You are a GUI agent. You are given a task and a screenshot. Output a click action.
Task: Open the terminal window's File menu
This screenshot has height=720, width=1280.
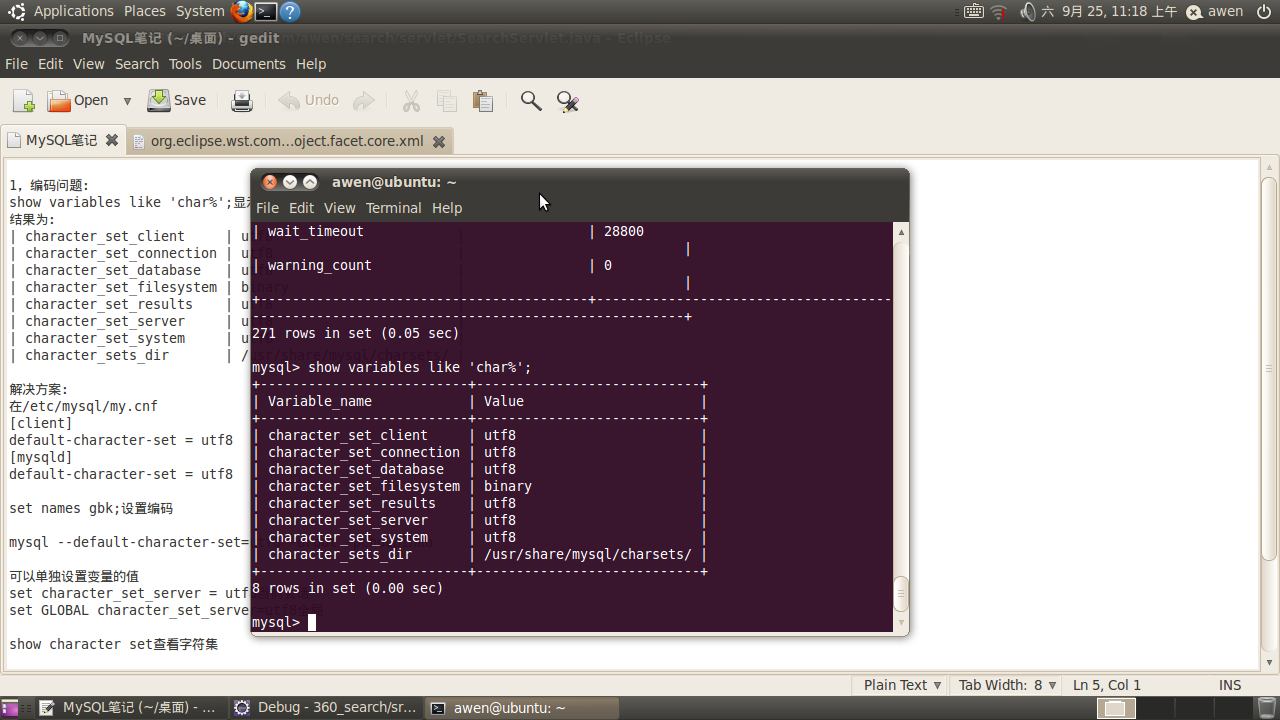[x=267, y=208]
